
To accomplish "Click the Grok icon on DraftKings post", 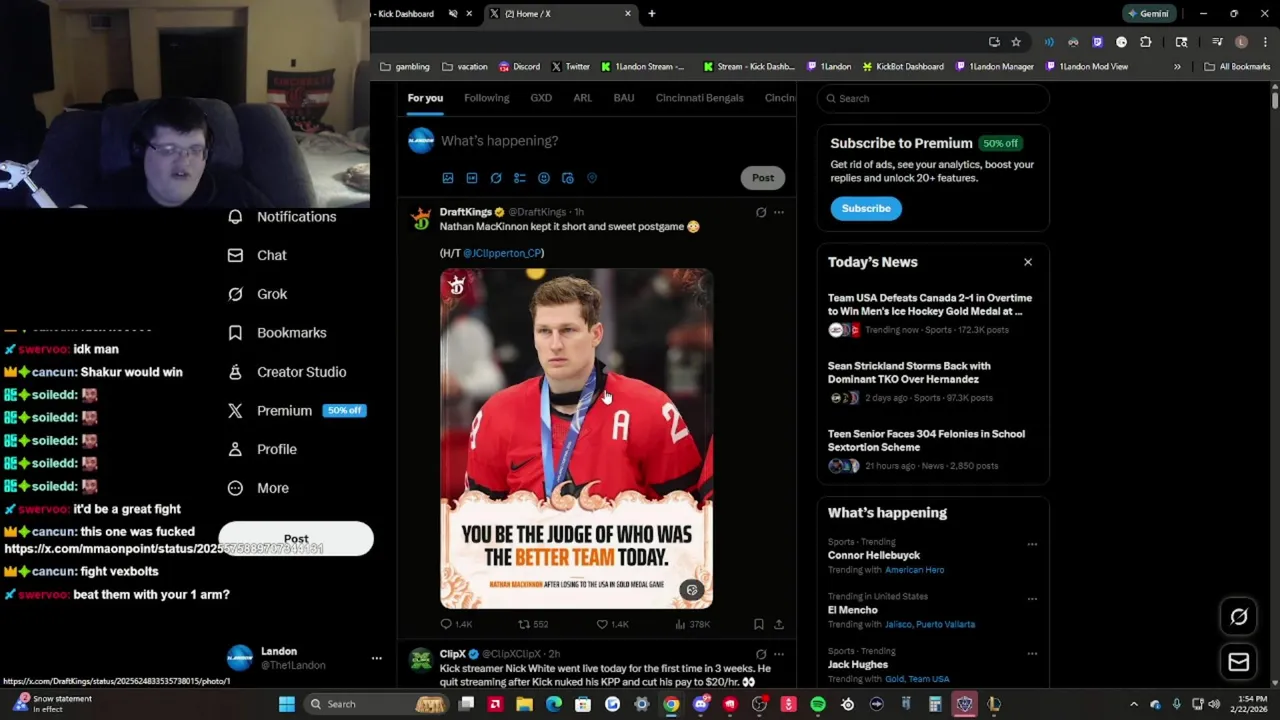I will pos(761,212).
